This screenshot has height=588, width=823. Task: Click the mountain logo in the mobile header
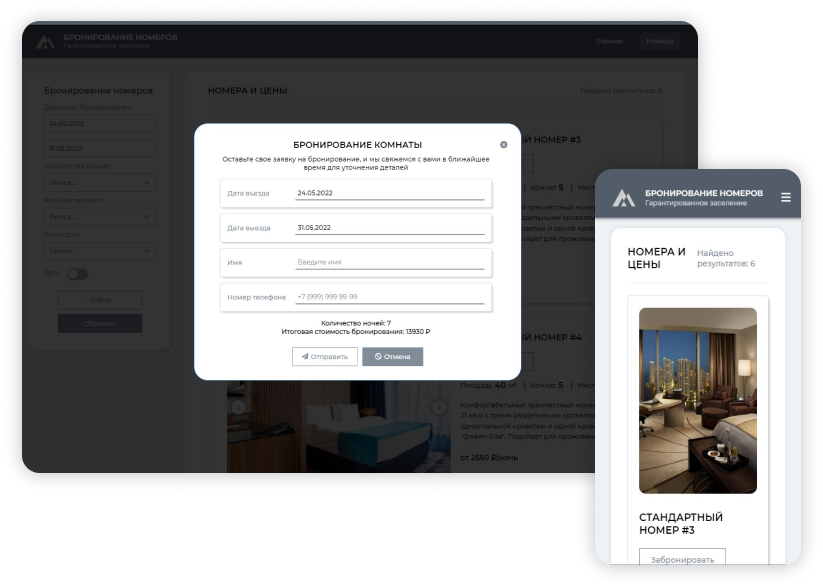(624, 198)
